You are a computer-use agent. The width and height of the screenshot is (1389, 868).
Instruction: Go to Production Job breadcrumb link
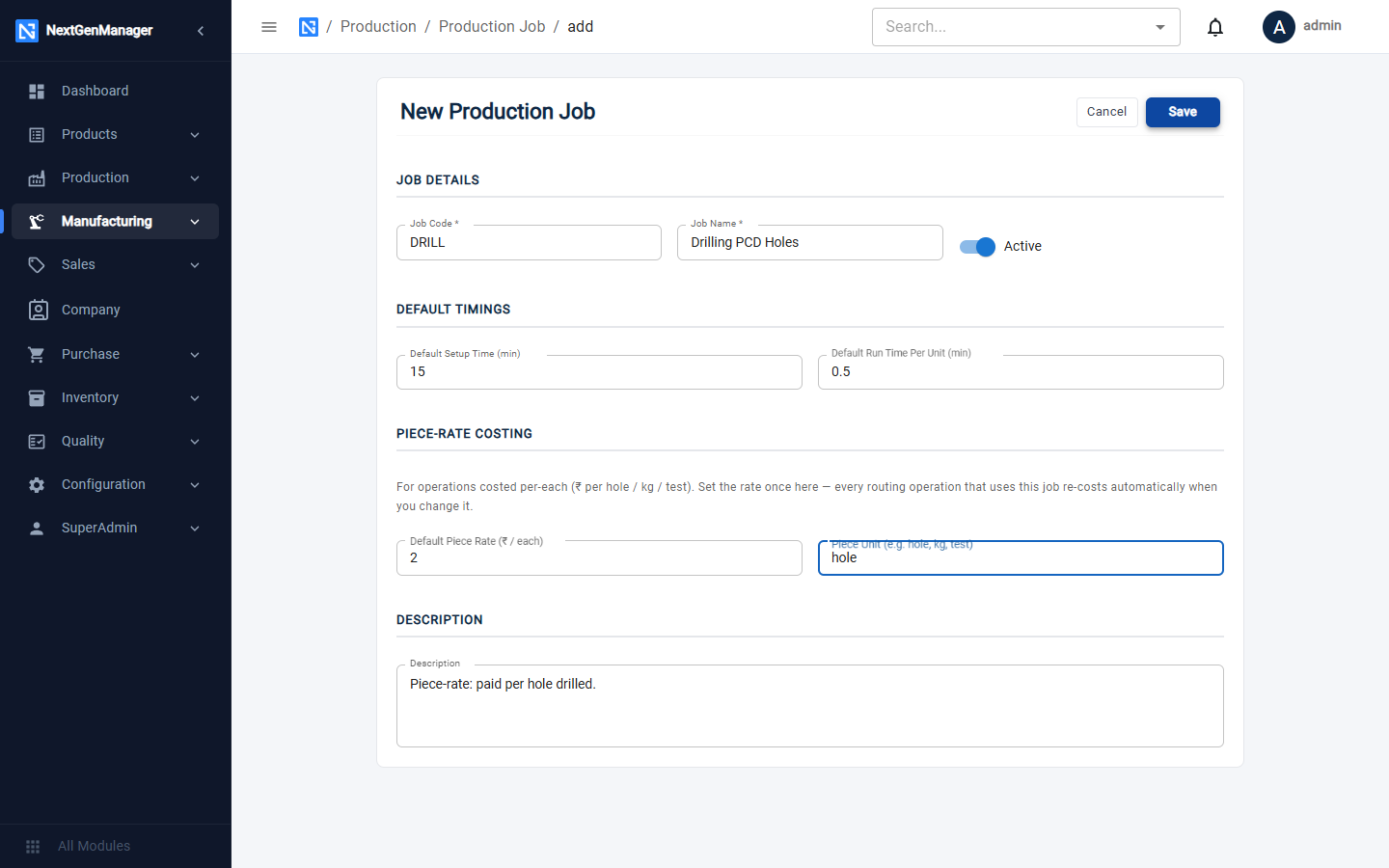click(x=492, y=27)
